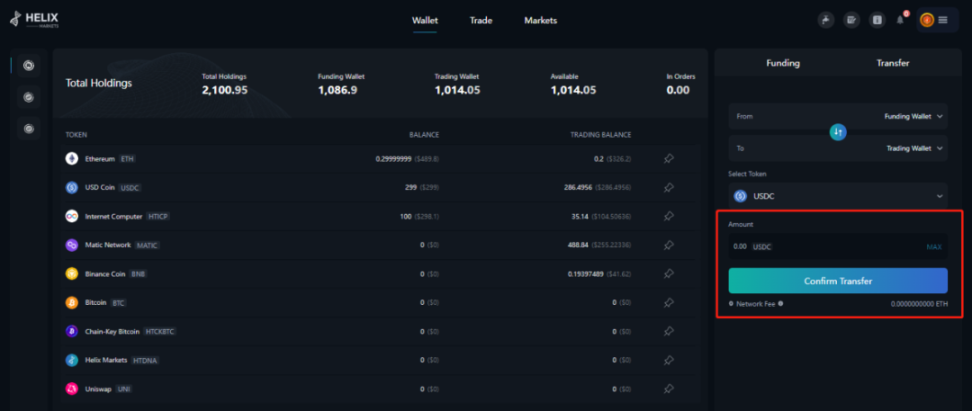Focus the USDC Amount input field
972x411 pixels.
838,247
